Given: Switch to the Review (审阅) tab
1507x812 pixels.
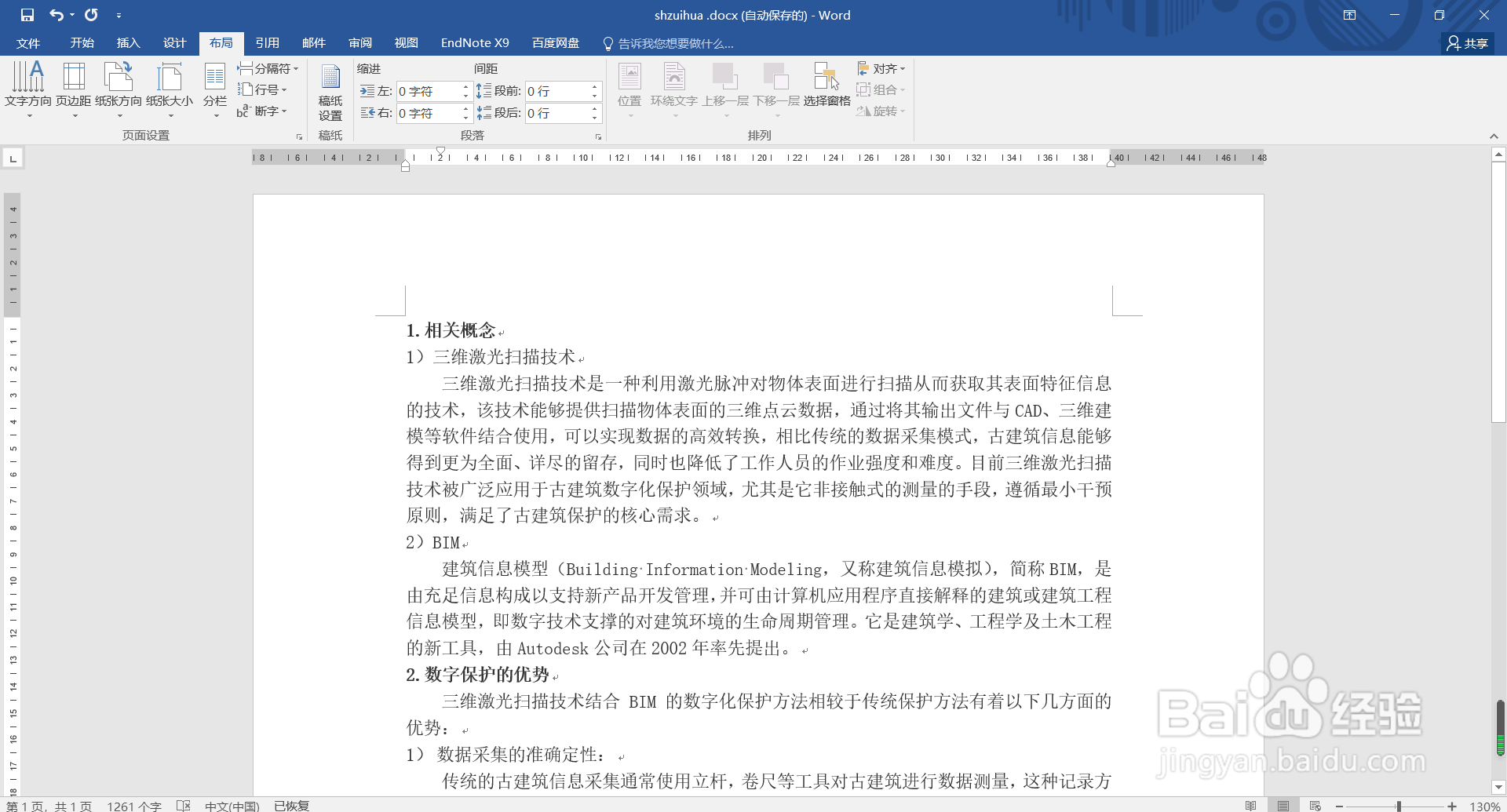Looking at the screenshot, I should [x=360, y=43].
